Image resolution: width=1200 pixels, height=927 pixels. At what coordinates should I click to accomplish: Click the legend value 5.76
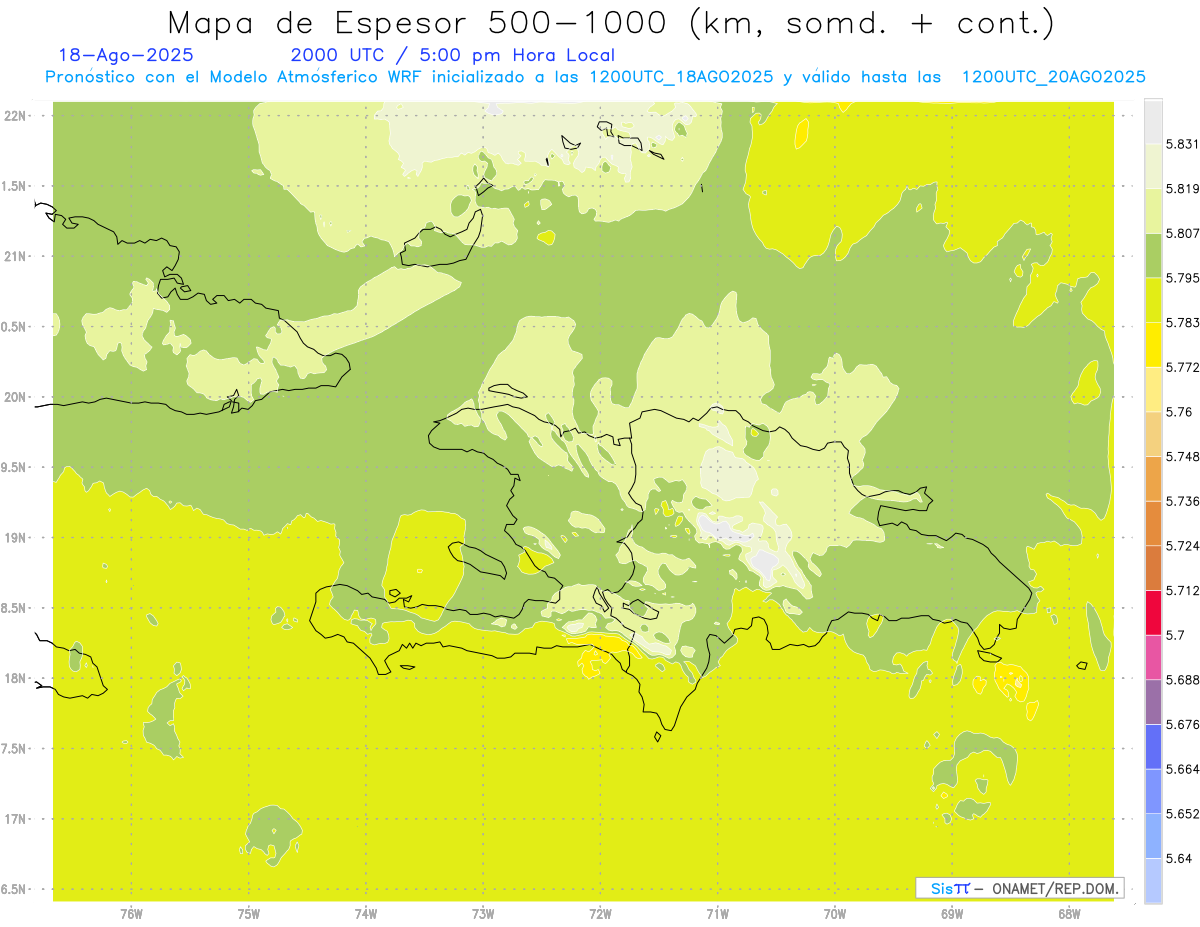click(x=1179, y=412)
